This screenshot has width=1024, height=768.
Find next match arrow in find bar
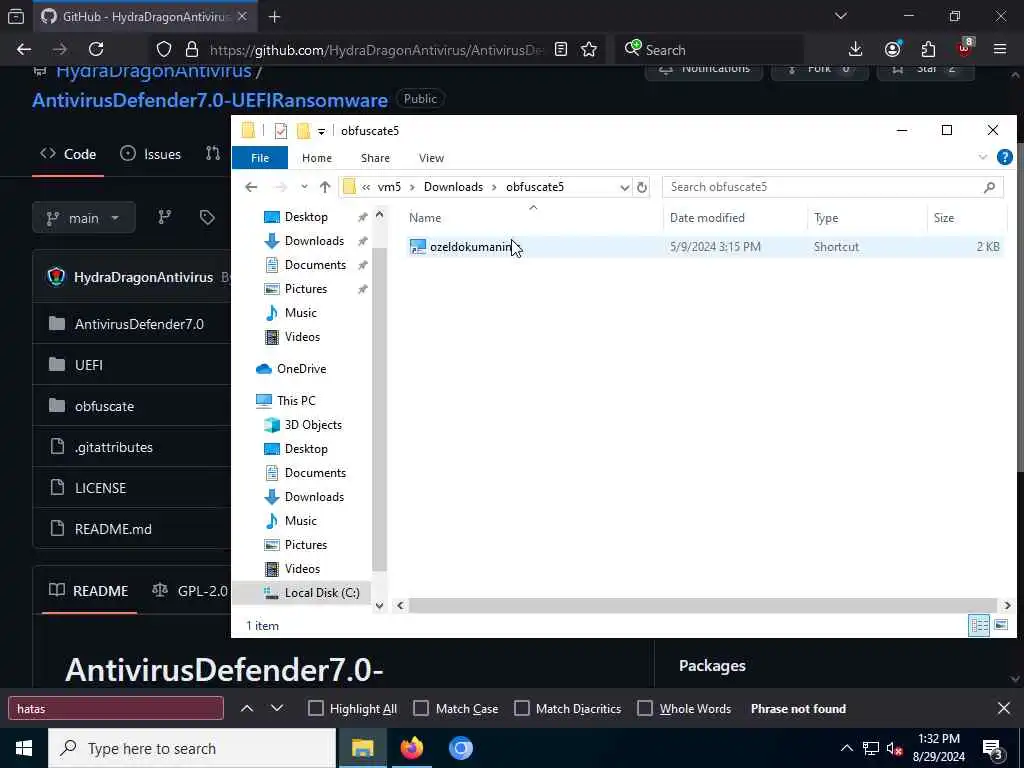point(277,709)
